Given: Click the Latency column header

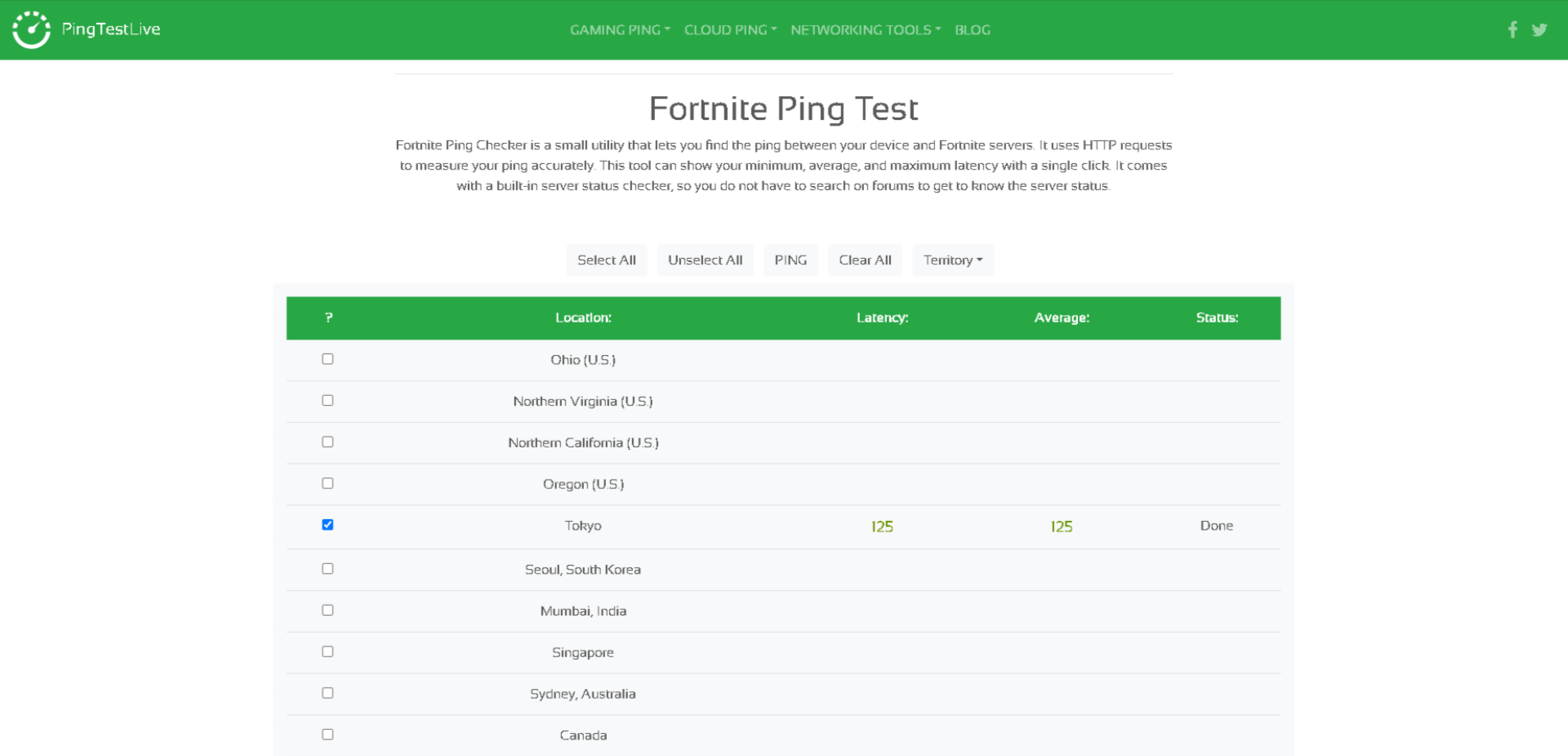Looking at the screenshot, I should (882, 318).
